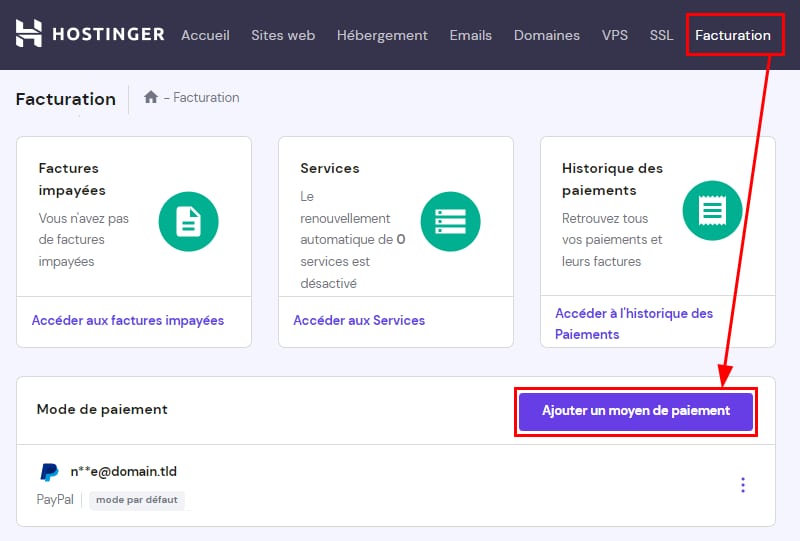This screenshot has height=541, width=800.
Task: Click the PayPal logo icon
Action: click(49, 472)
